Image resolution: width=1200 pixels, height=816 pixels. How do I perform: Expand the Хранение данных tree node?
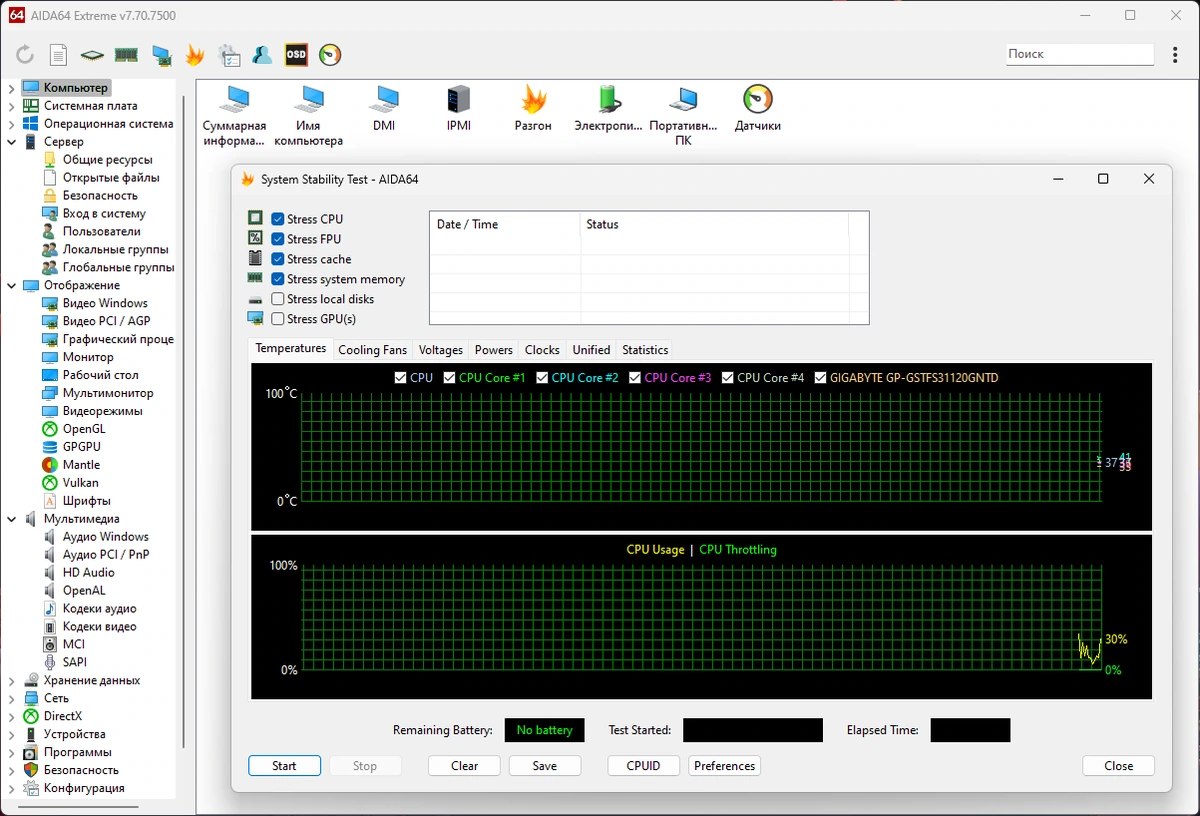(11, 681)
